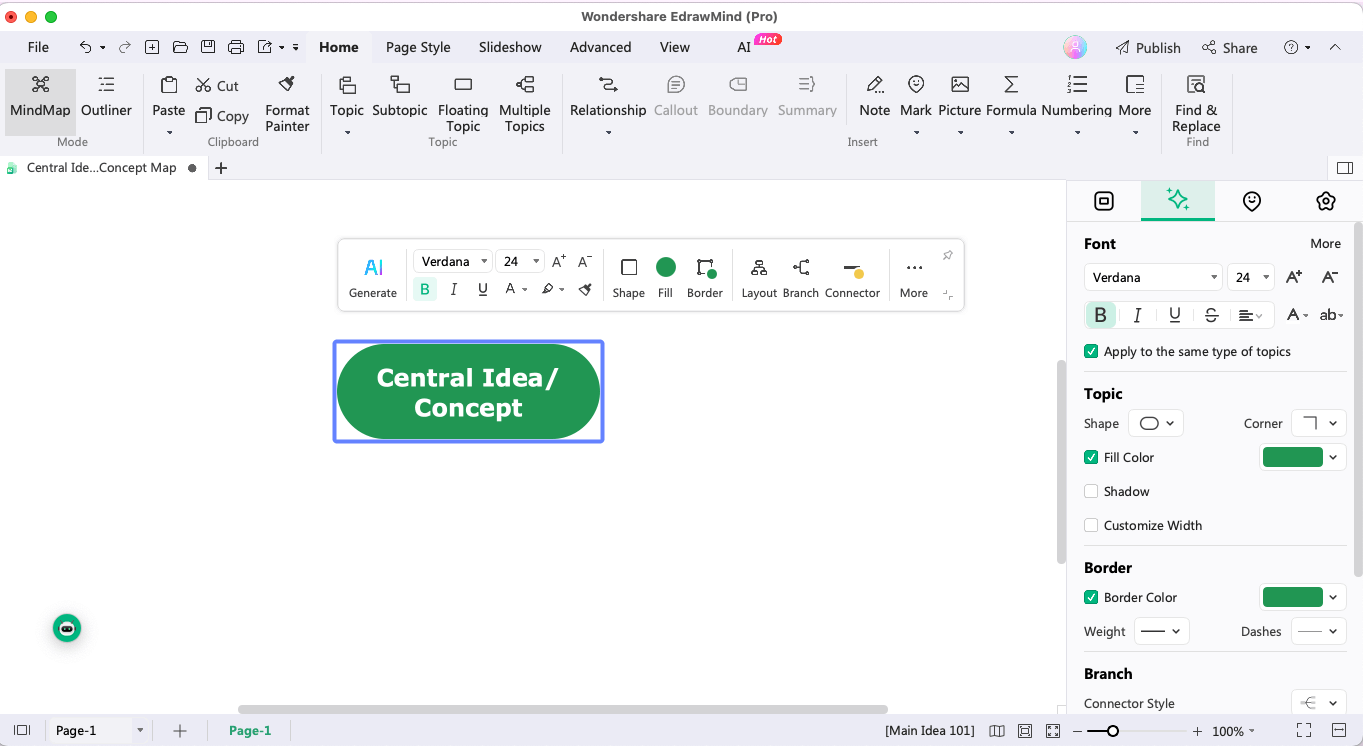Click the Format Painter tool
The height and width of the screenshot is (746, 1363).
287,104
